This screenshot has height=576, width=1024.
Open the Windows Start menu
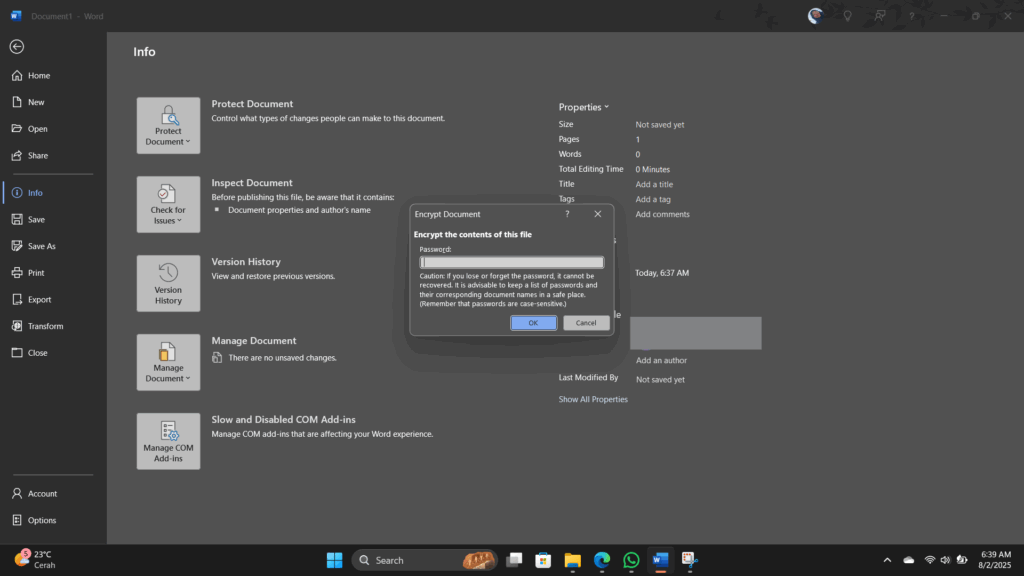point(334,560)
